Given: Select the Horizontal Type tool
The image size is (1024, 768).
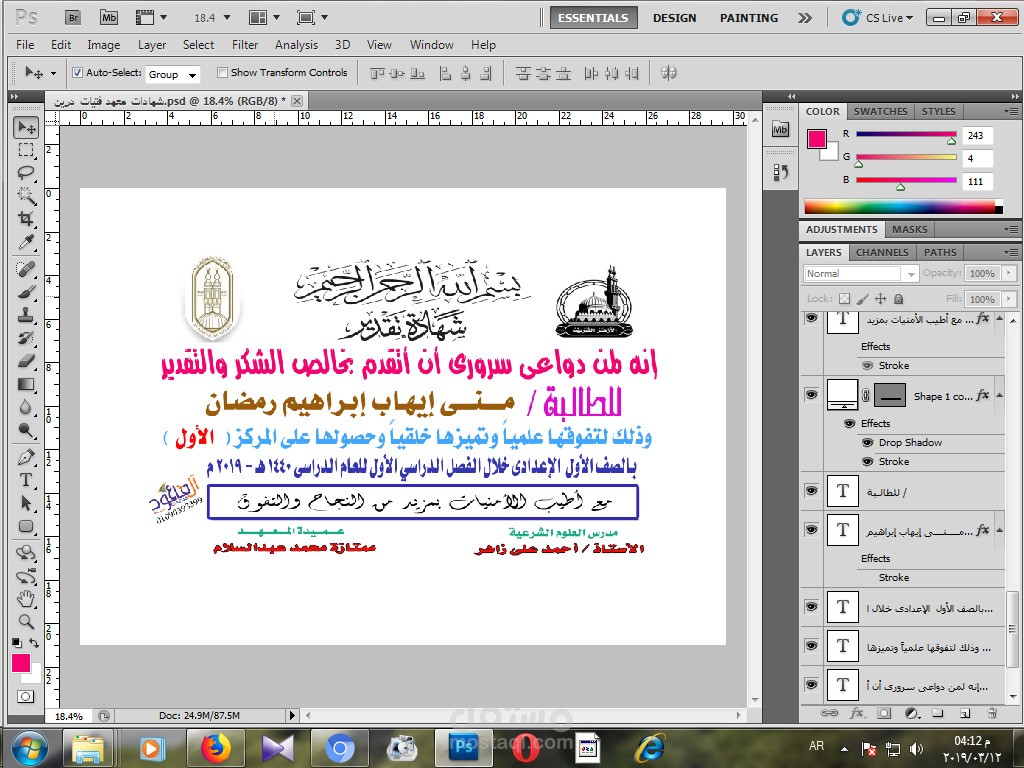Looking at the screenshot, I should [x=28, y=481].
